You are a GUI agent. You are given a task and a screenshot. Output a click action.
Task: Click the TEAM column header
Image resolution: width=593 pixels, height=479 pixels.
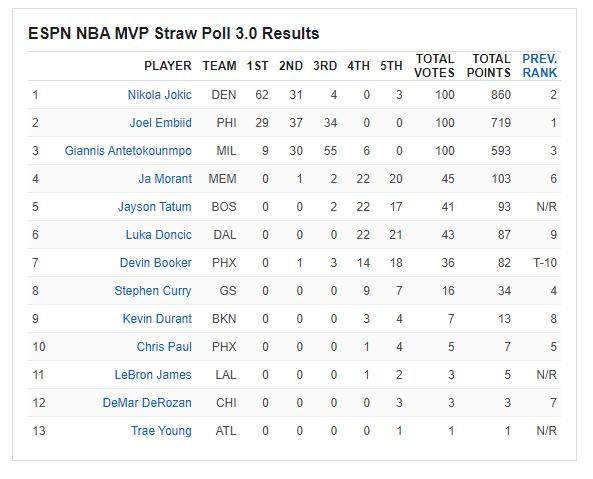coord(219,66)
